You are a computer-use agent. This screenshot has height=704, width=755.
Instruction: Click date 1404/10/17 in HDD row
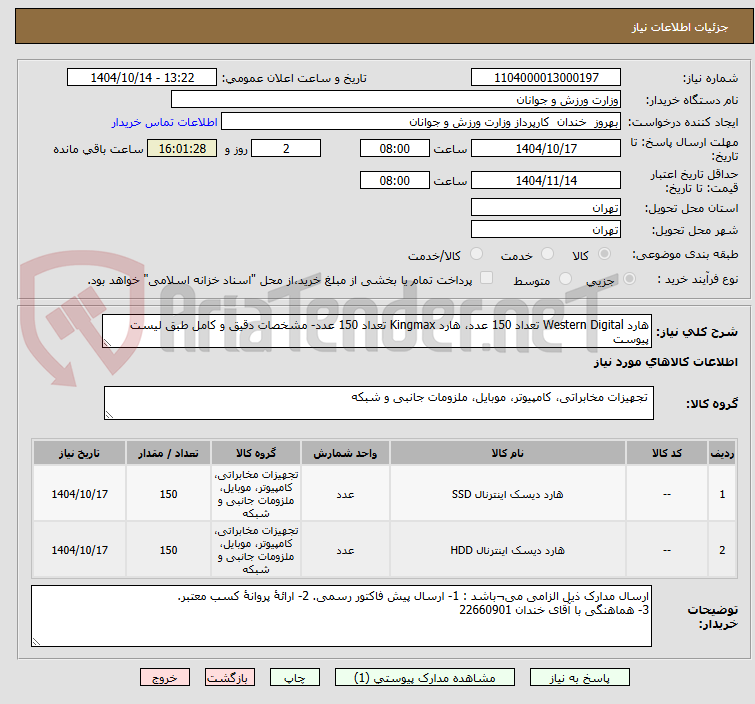click(79, 550)
